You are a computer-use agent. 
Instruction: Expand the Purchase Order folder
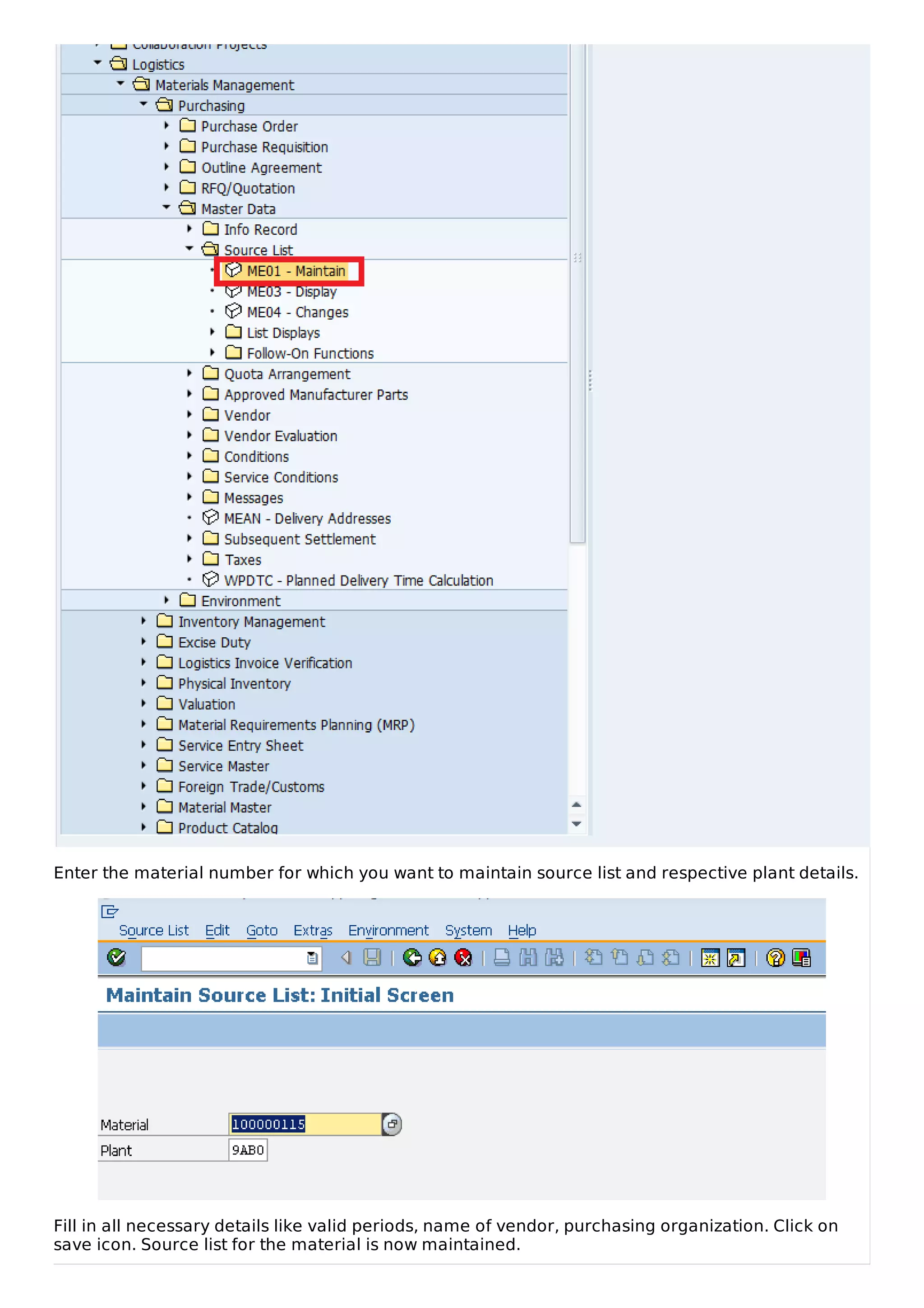click(x=166, y=125)
